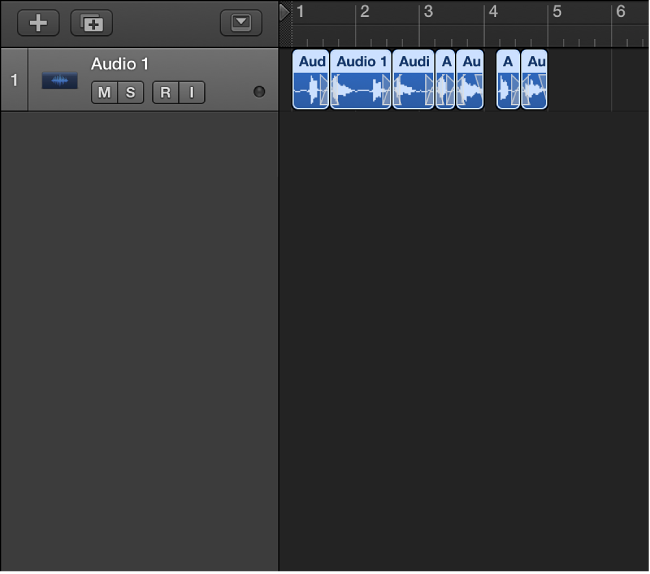Image resolution: width=650 pixels, height=574 pixels.
Task: Click bar 5 in the ruler
Action: click(556, 12)
